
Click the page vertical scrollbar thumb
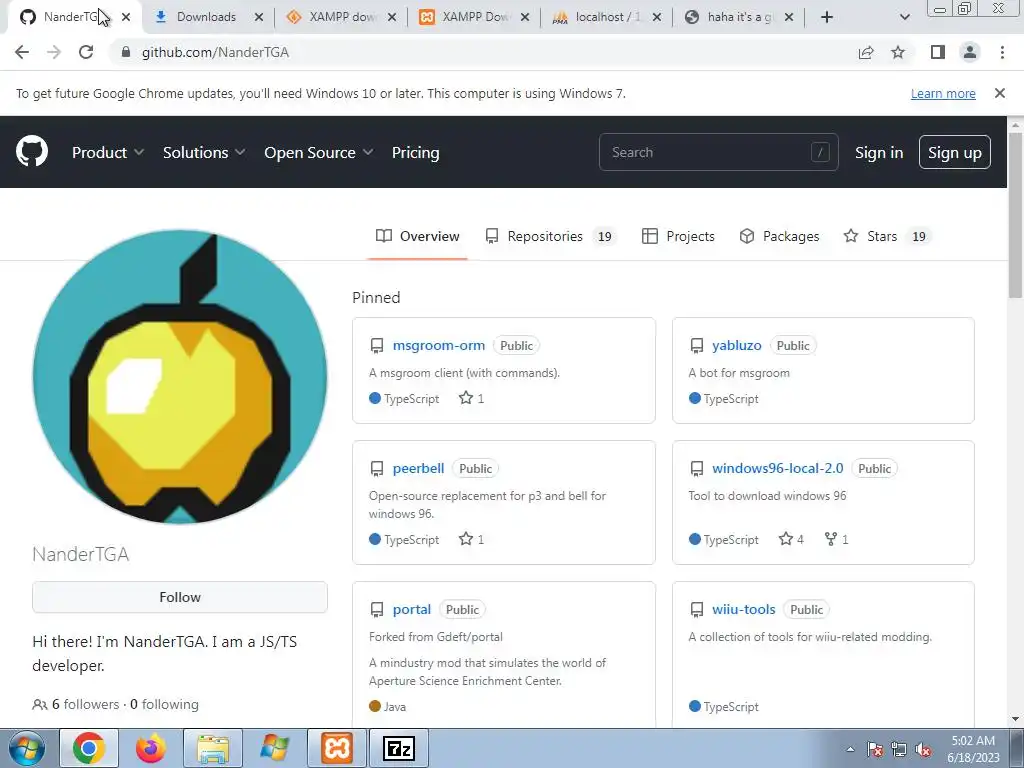[x=1016, y=216]
